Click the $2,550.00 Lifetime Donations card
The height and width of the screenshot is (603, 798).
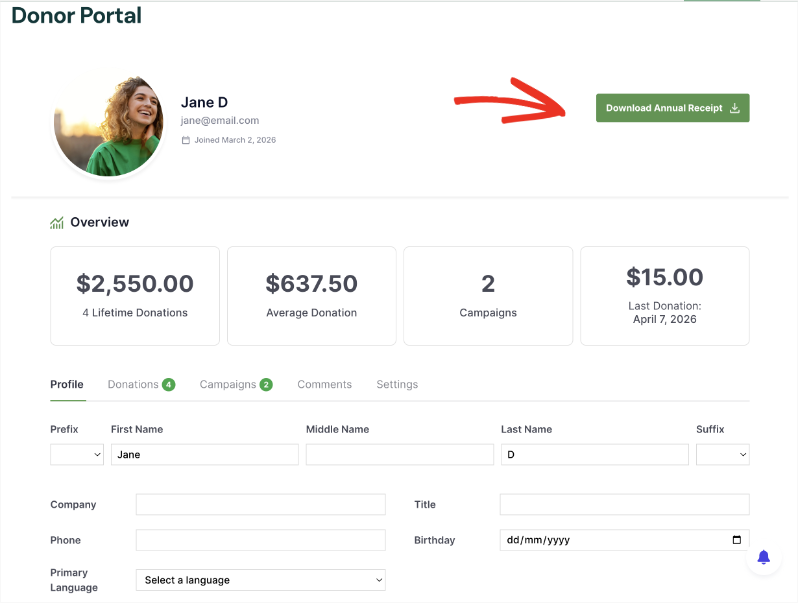tap(135, 296)
